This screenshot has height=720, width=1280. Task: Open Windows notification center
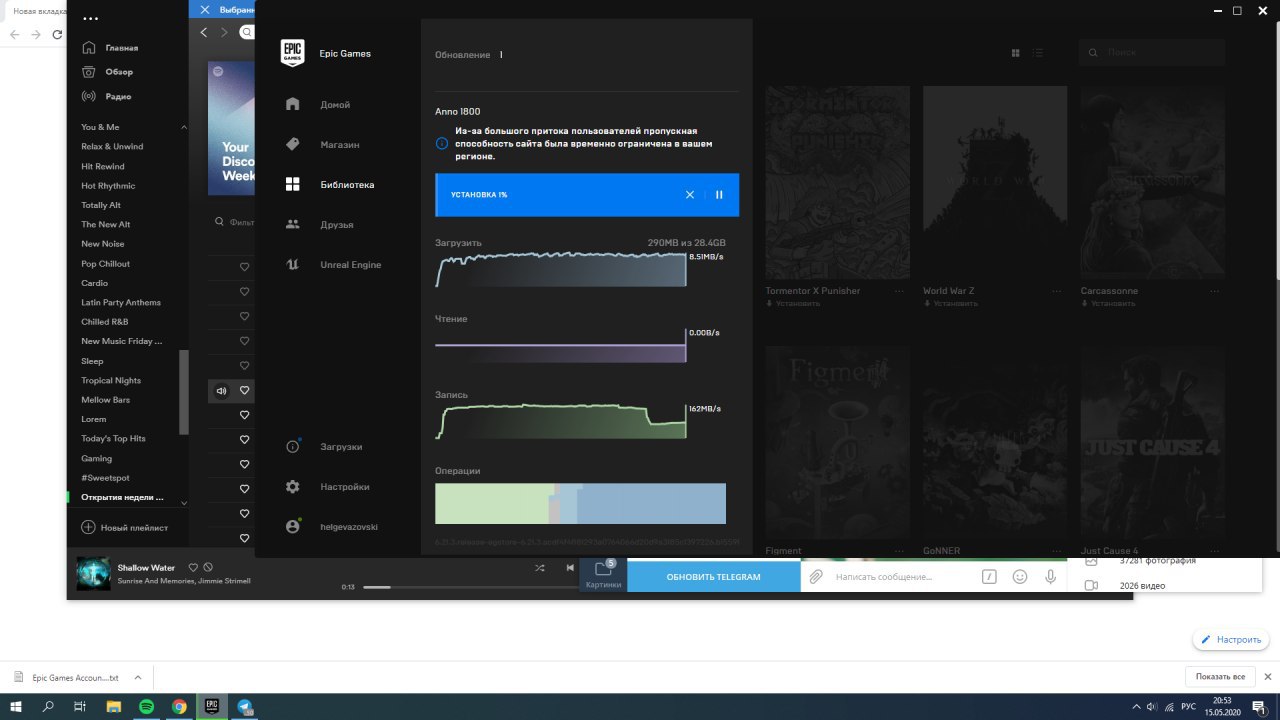click(x=1260, y=707)
